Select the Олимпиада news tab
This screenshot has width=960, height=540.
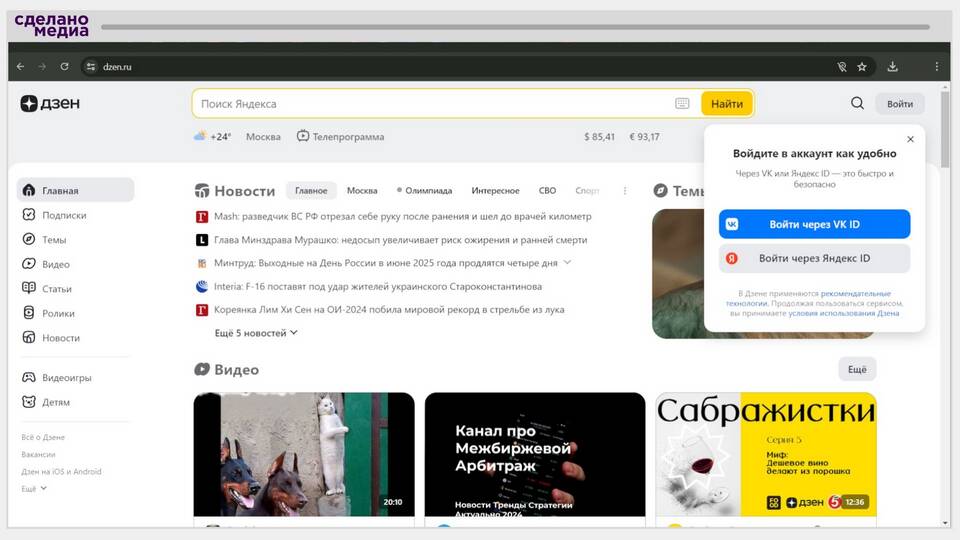pyautogui.click(x=424, y=190)
